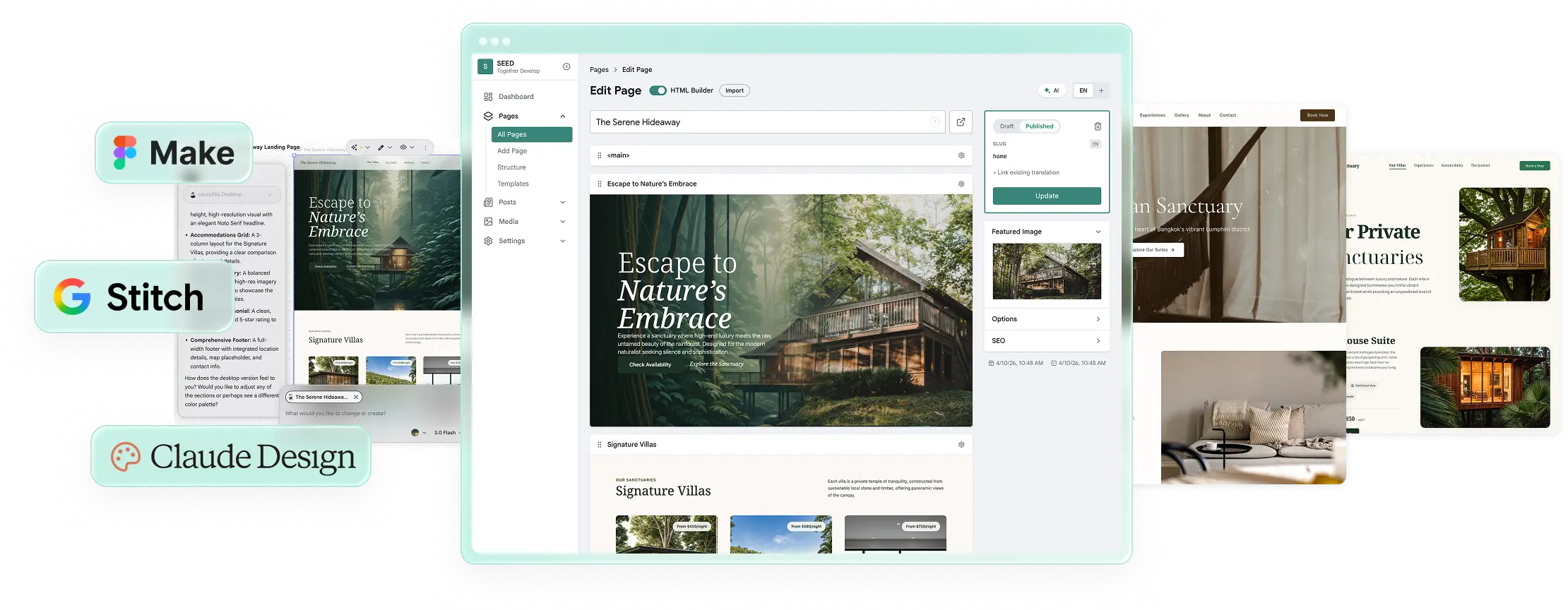Screen dimensions: 1568x610
Task: Click the Pages layers icon in sidebar
Action: tap(488, 116)
